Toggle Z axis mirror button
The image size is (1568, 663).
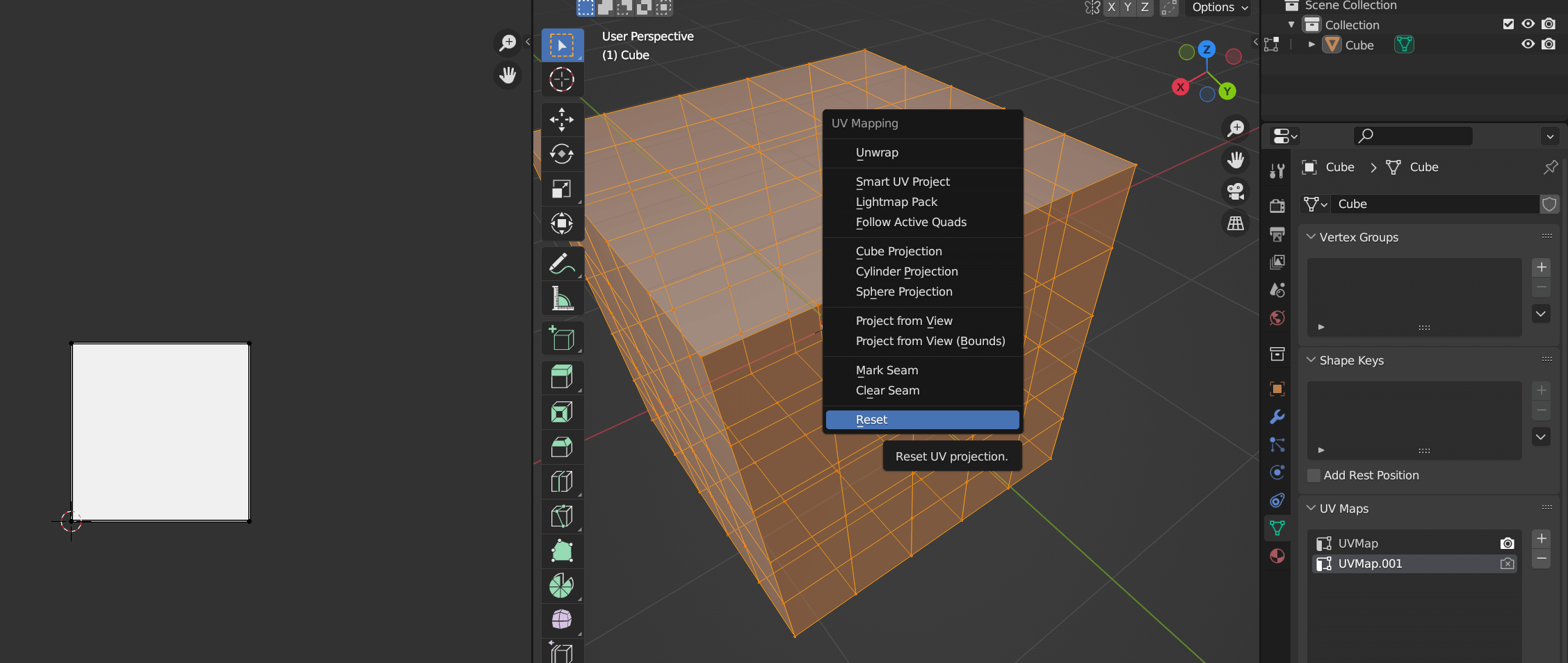1145,7
